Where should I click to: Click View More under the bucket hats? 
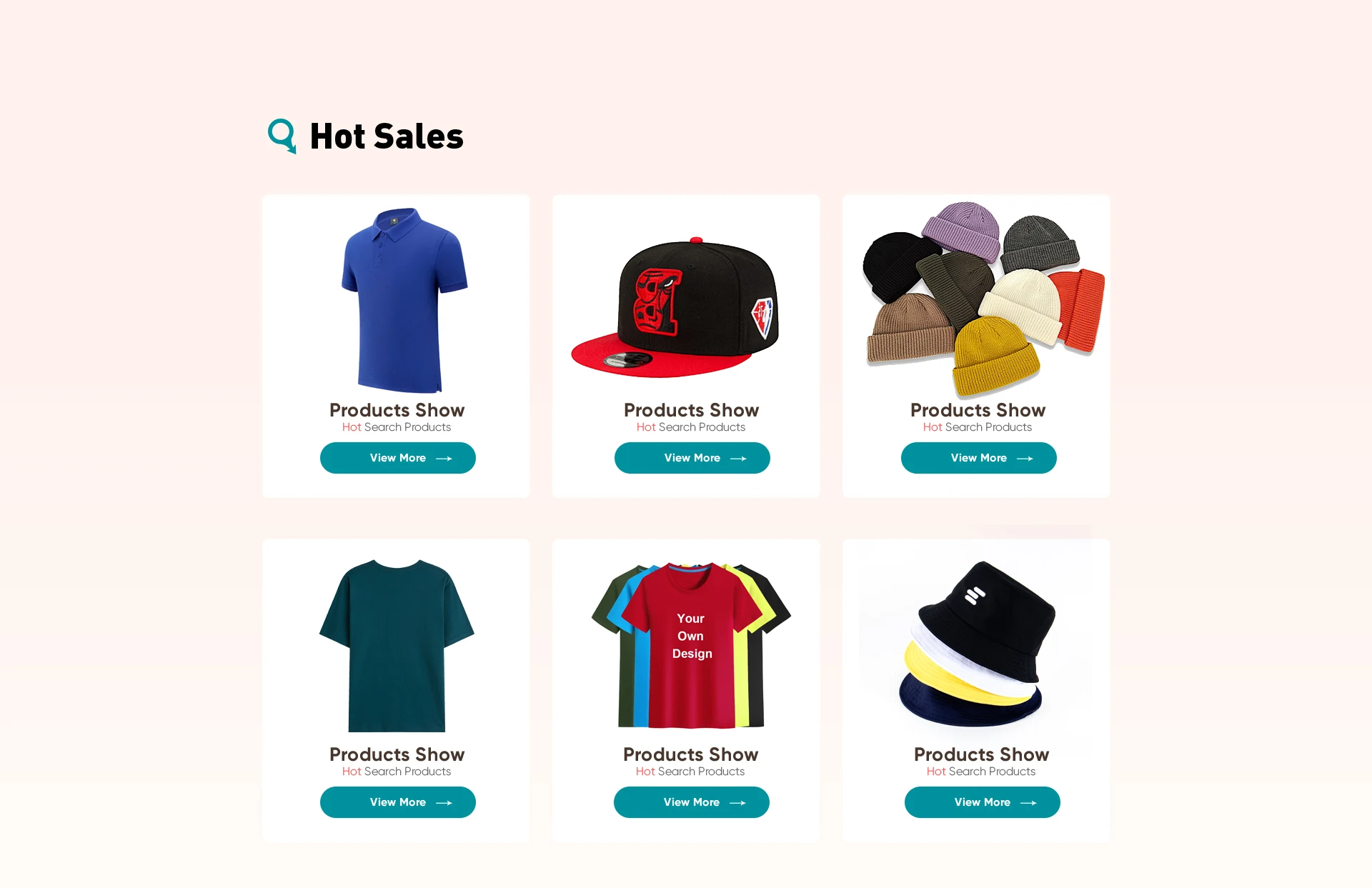983,802
